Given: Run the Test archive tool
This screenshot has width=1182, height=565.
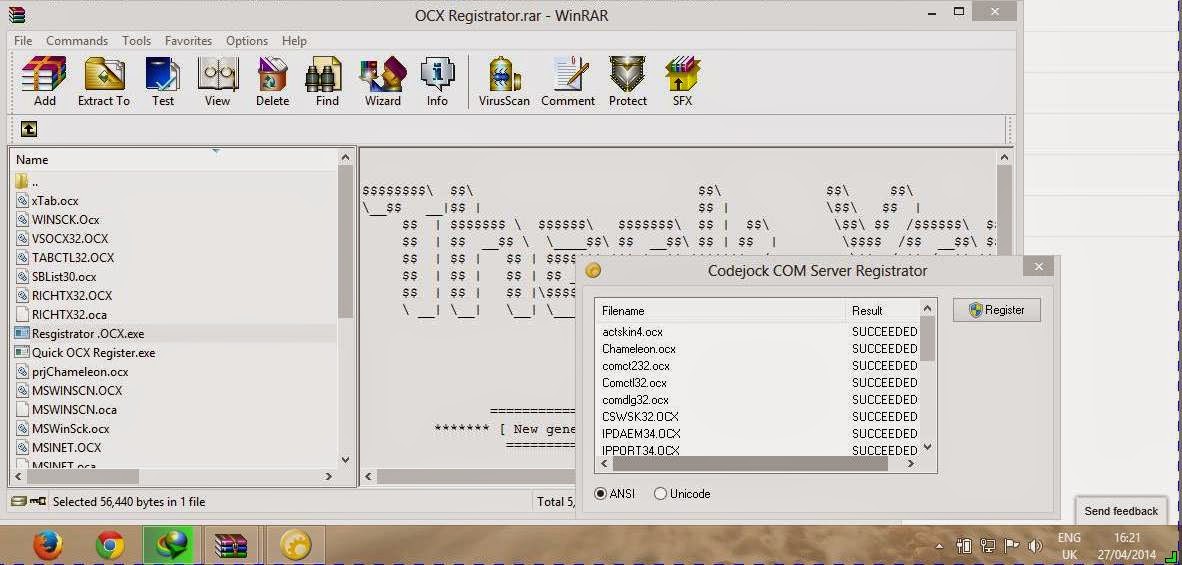Looking at the screenshot, I should (163, 81).
